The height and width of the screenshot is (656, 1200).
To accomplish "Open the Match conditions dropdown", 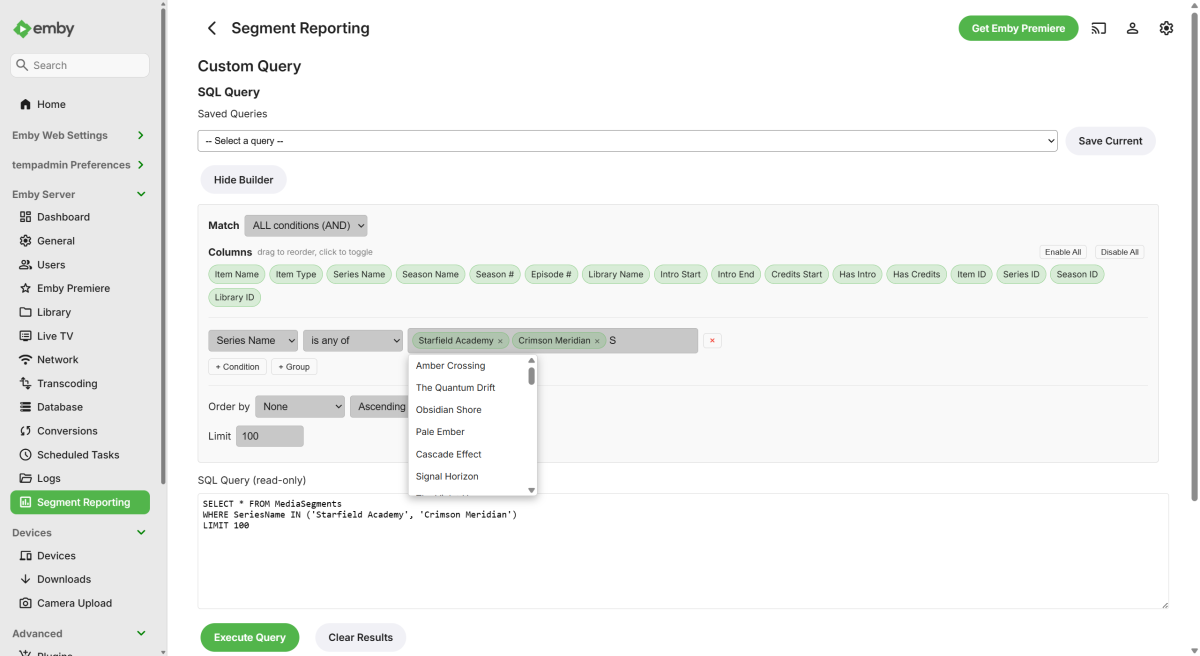I will [x=306, y=226].
